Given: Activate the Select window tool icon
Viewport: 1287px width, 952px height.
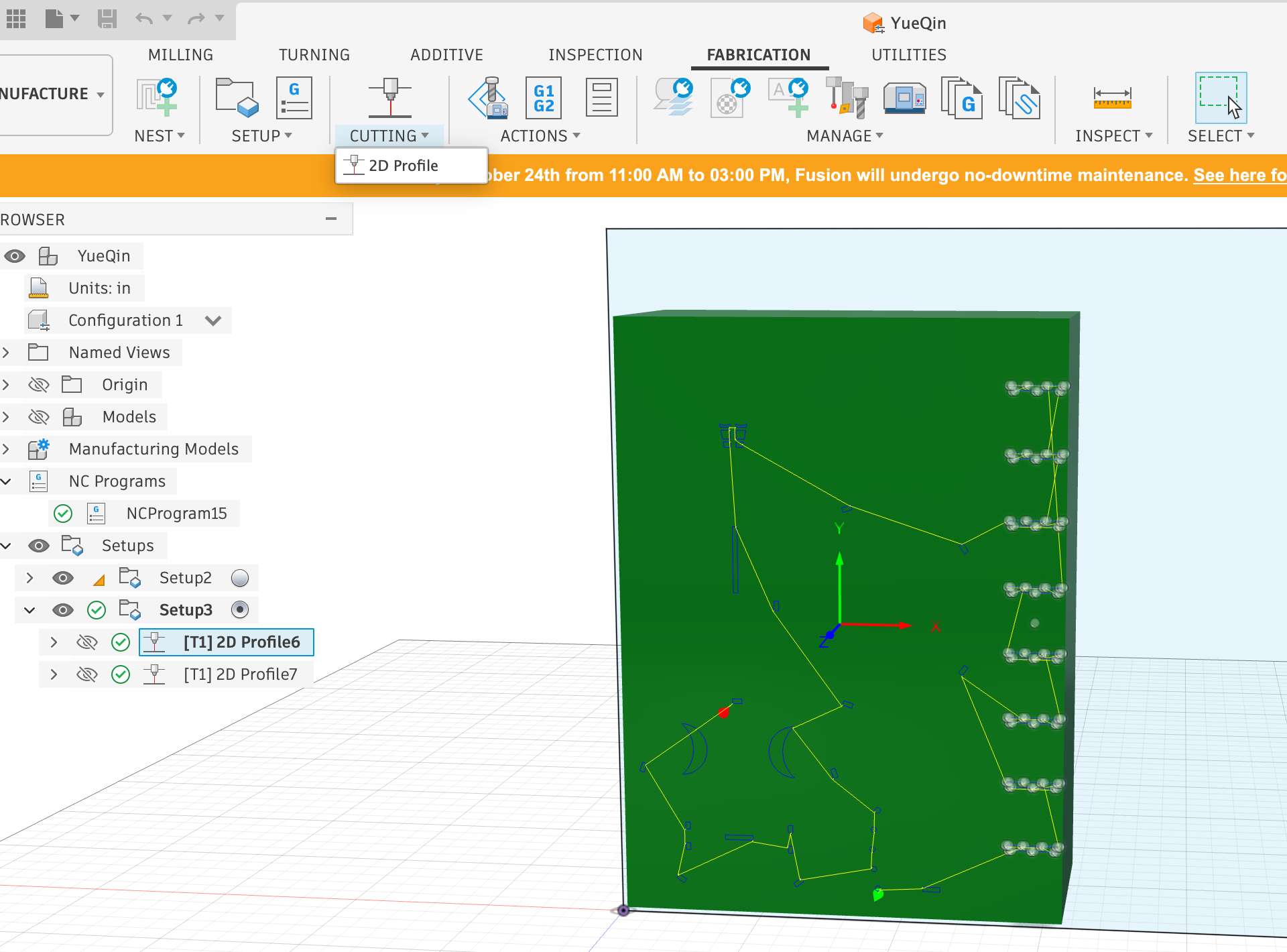Looking at the screenshot, I should tap(1221, 97).
